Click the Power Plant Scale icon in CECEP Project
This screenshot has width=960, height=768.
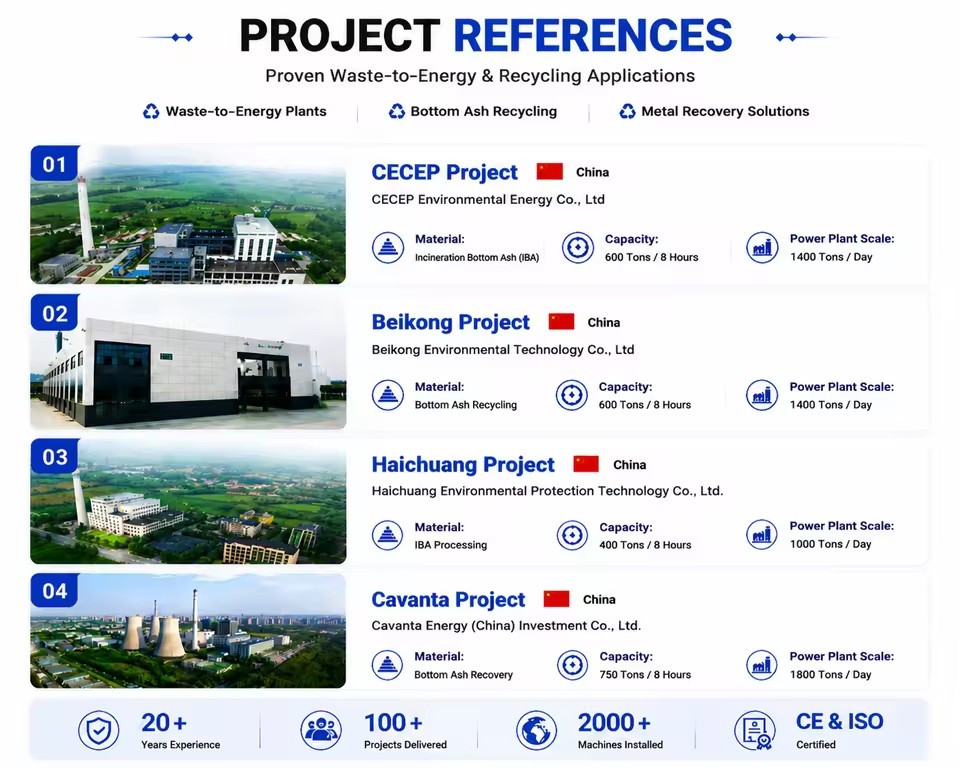[762, 247]
